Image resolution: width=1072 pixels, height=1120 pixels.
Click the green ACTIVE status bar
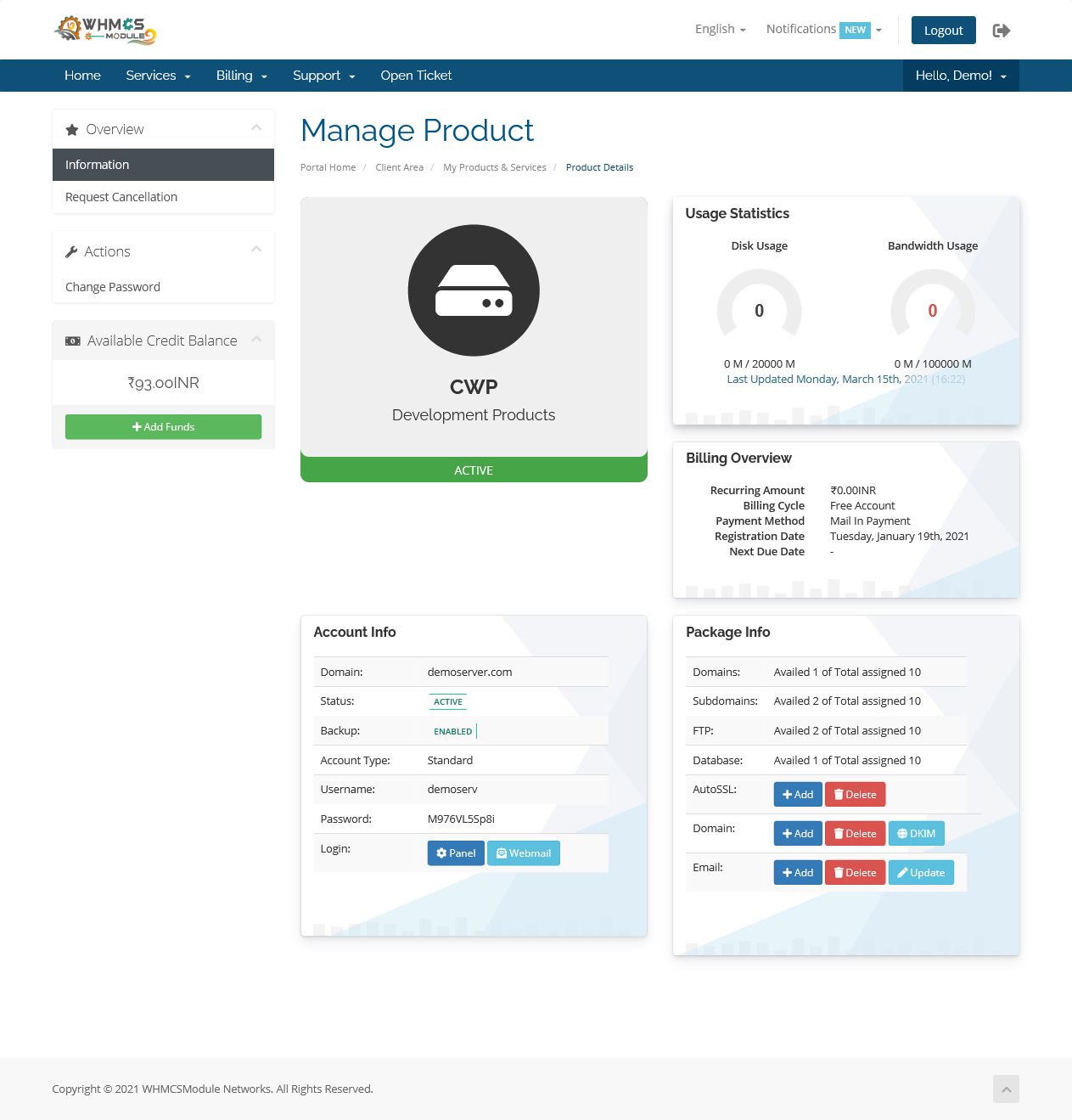(x=474, y=470)
